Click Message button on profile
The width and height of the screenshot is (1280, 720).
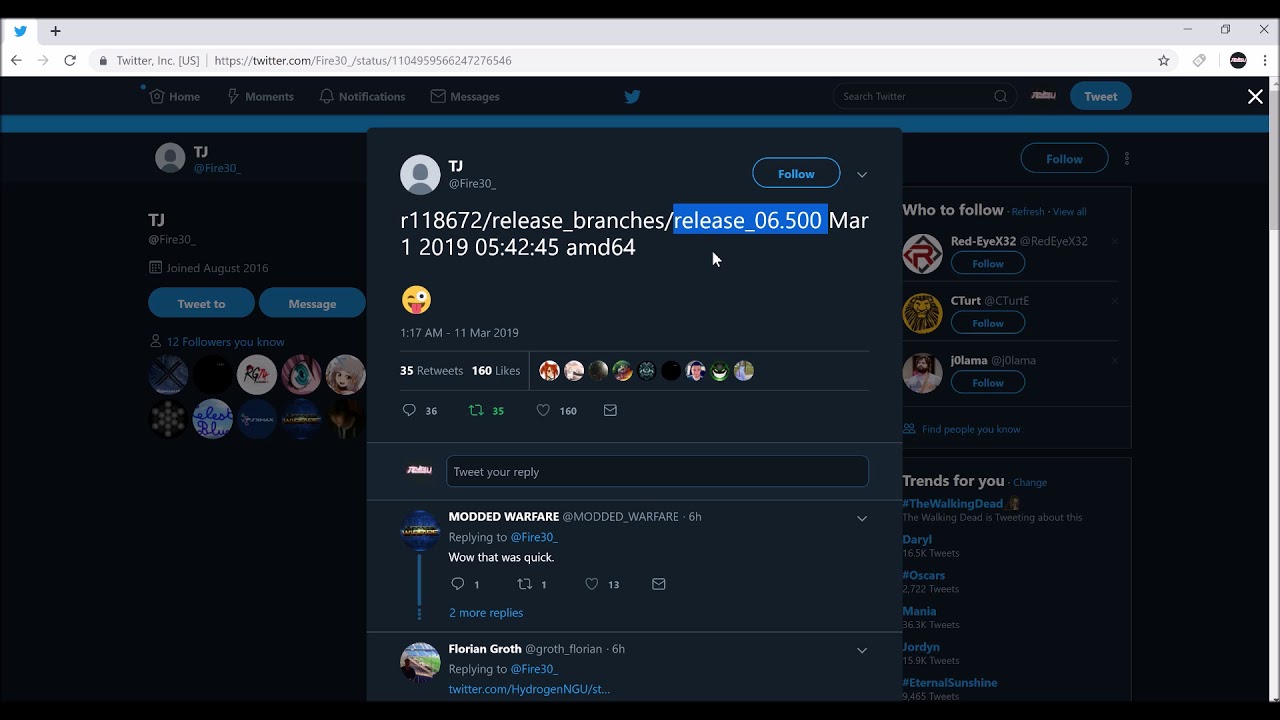[312, 303]
